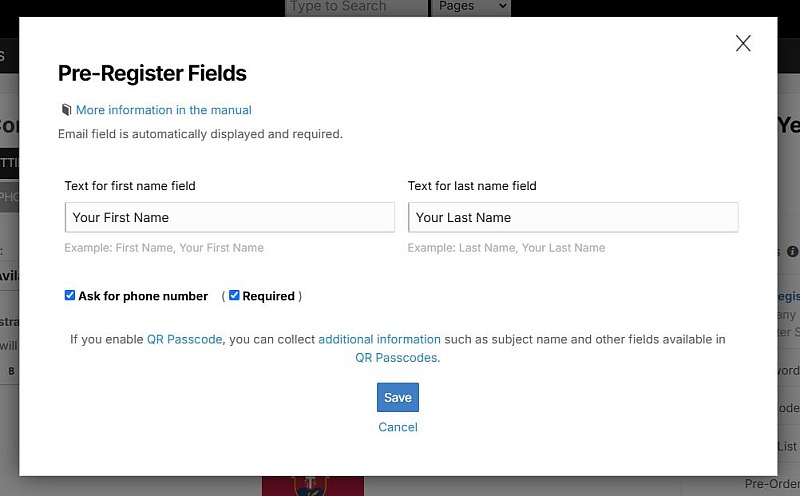This screenshot has width=800, height=496.
Task: Select the partially visible List item
Action: pos(787,447)
